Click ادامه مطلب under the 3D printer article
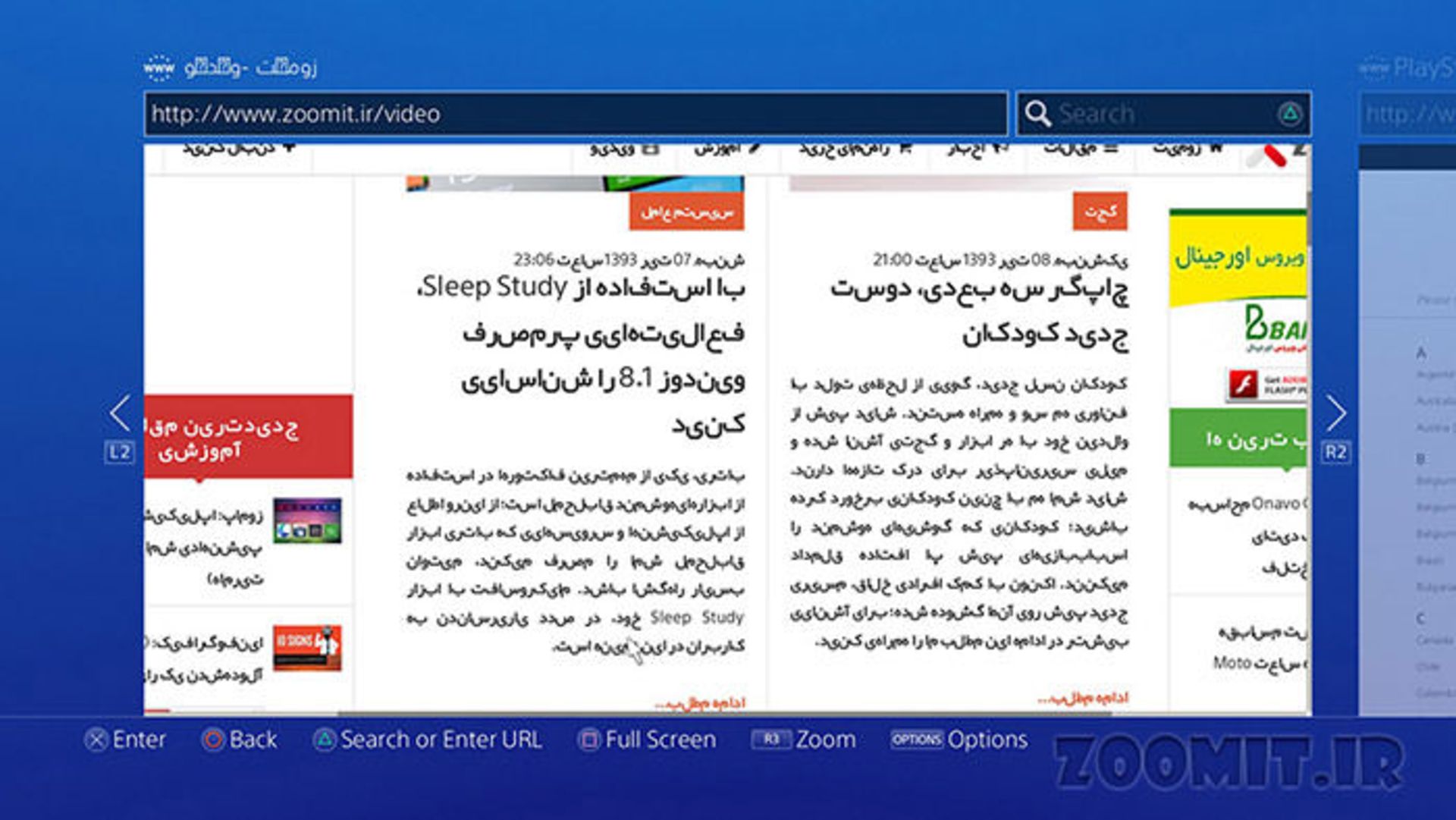 point(1083,697)
